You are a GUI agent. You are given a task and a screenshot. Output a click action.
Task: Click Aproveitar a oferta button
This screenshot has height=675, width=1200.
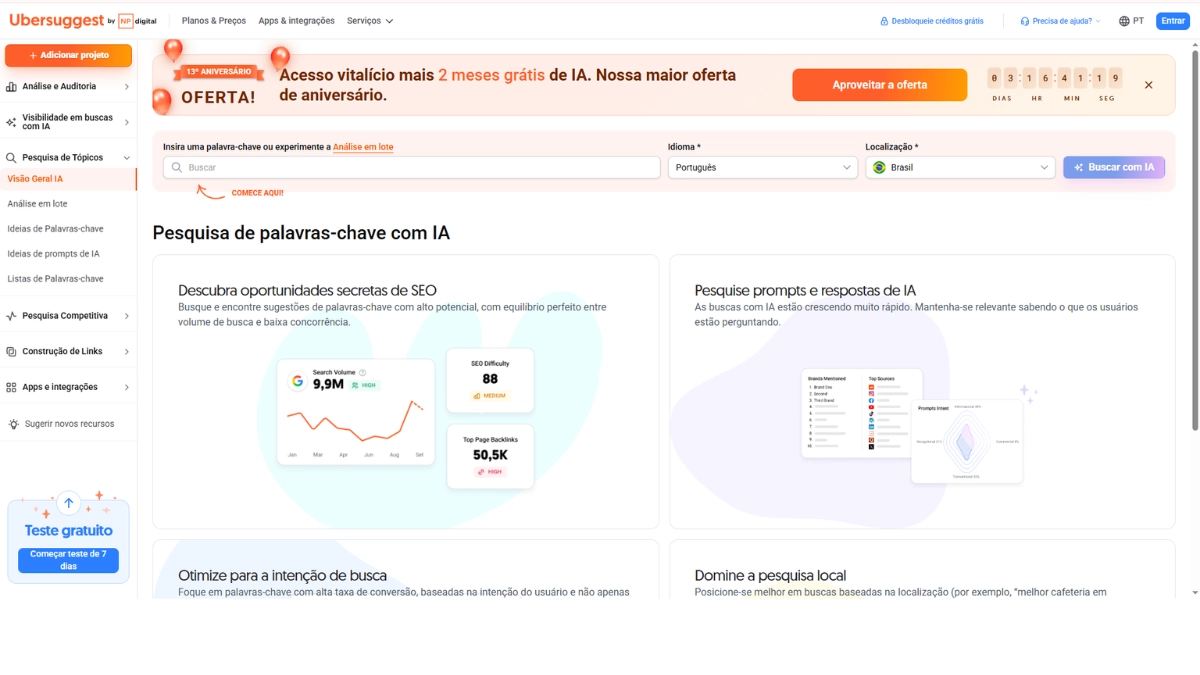(x=880, y=85)
